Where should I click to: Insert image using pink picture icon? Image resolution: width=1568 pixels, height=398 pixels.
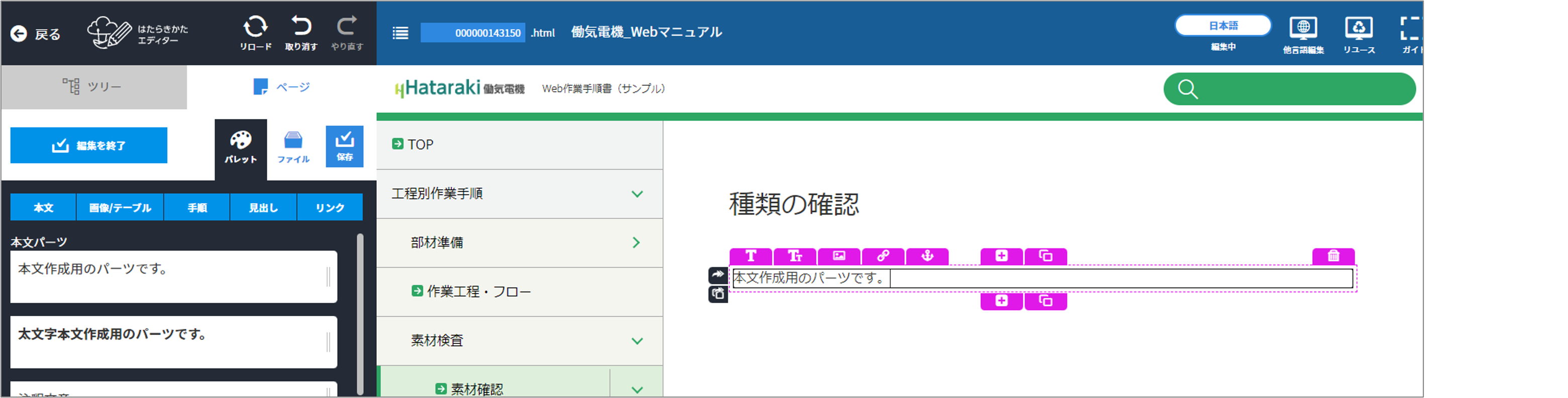[839, 256]
